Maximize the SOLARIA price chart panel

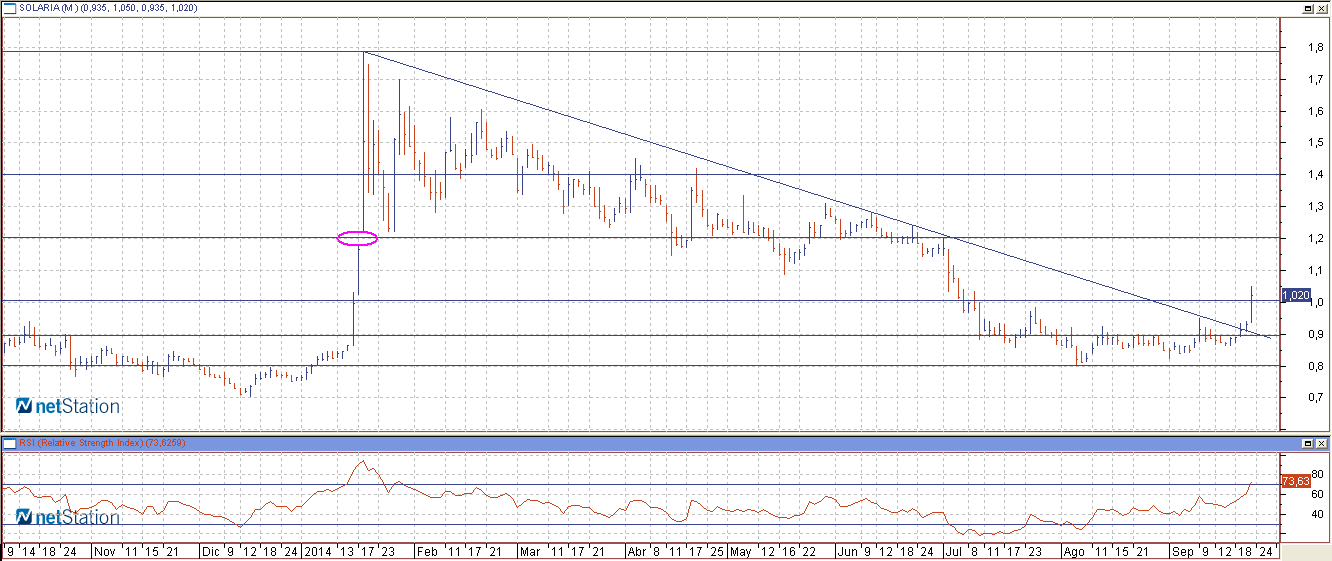click(1308, 7)
